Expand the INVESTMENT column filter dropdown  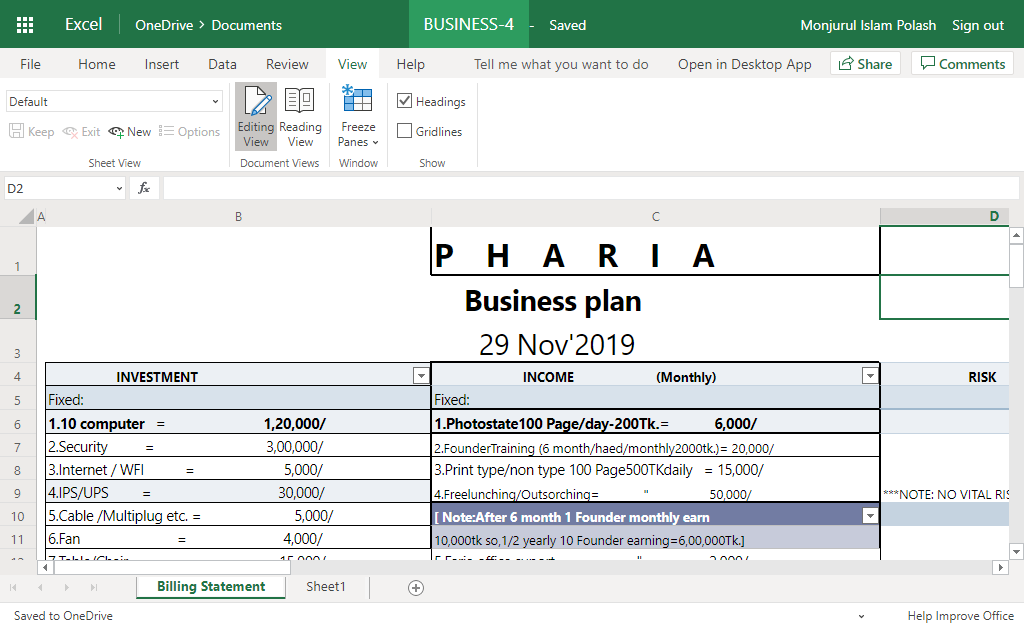click(421, 376)
